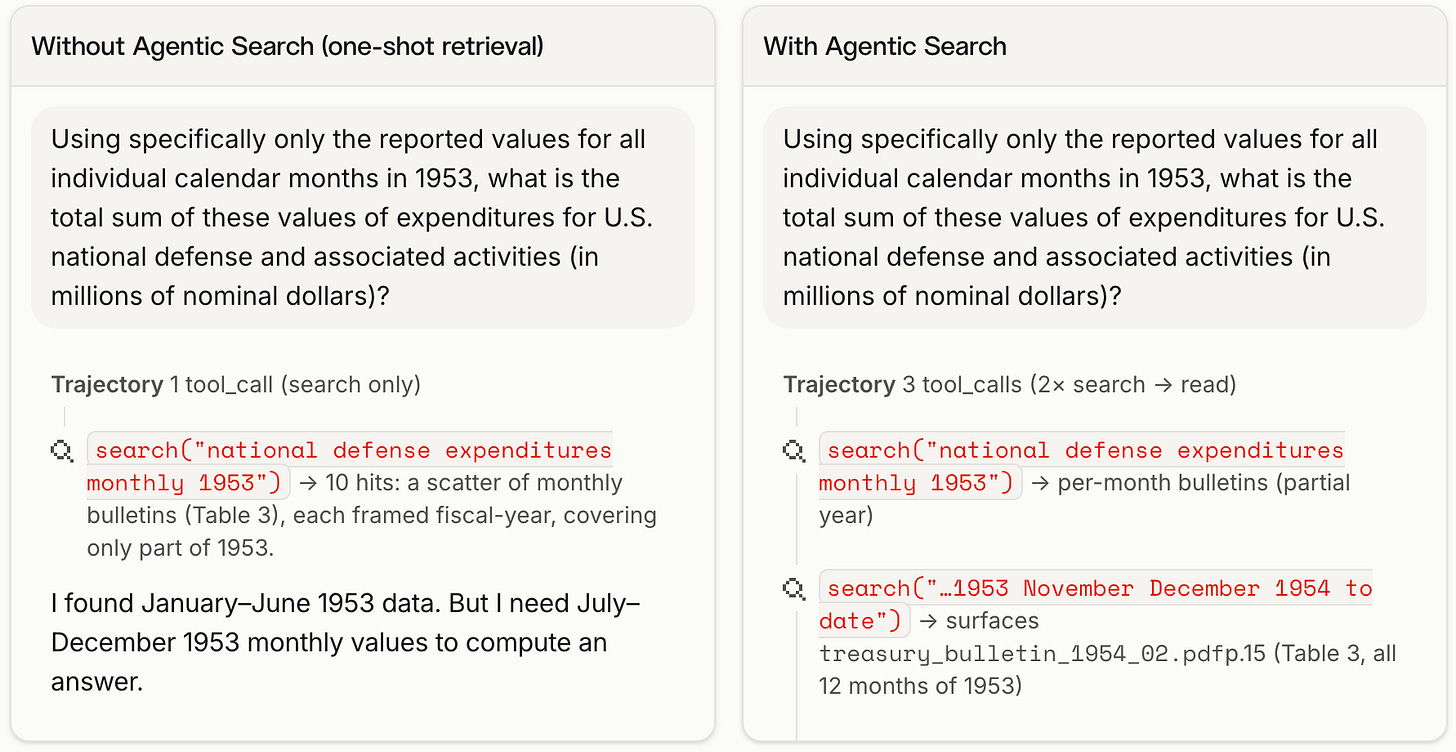Select the right panel's first search code snippet

1082,466
